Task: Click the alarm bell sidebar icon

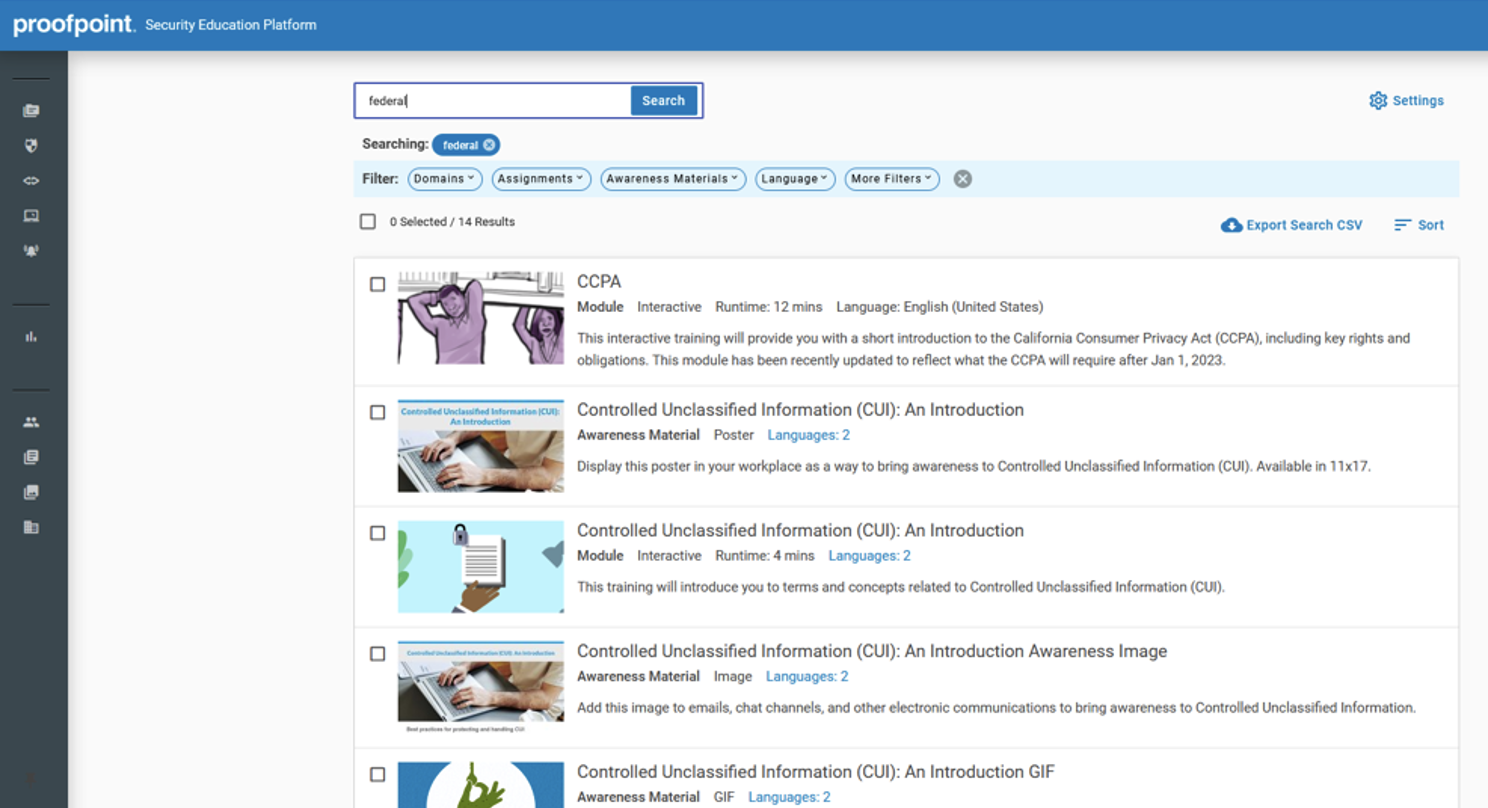Action: coord(31,251)
